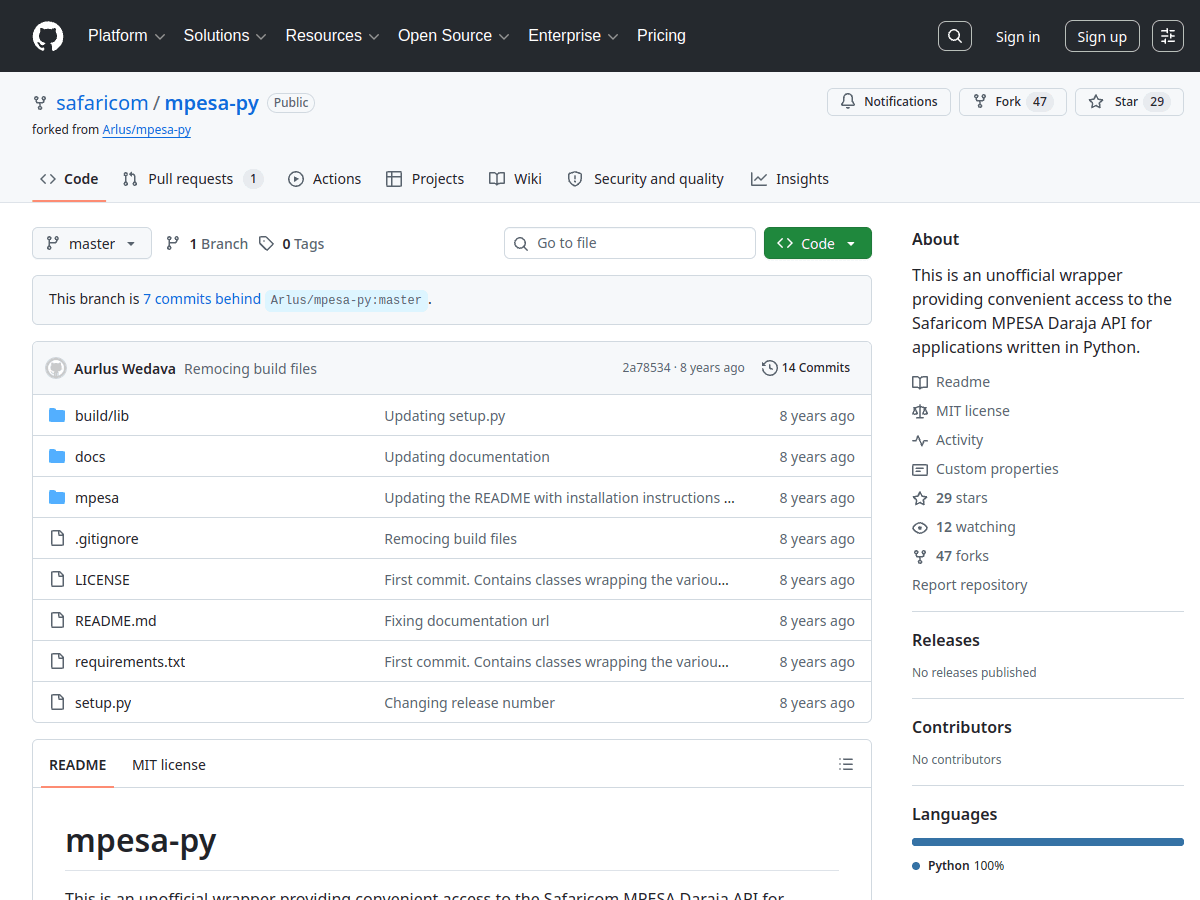Switch to the MIT license tab
The height and width of the screenshot is (900, 1200).
click(169, 765)
